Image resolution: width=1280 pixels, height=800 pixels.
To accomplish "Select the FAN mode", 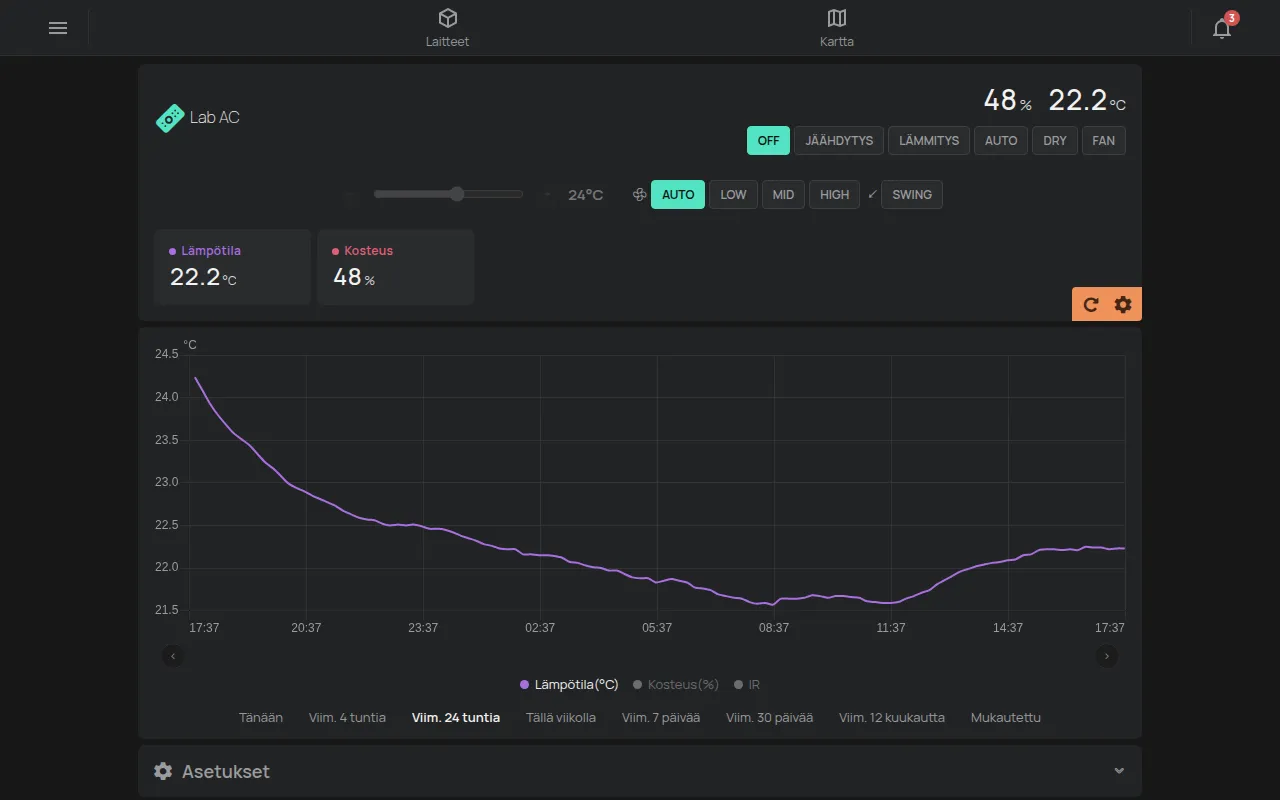I will click(1104, 141).
